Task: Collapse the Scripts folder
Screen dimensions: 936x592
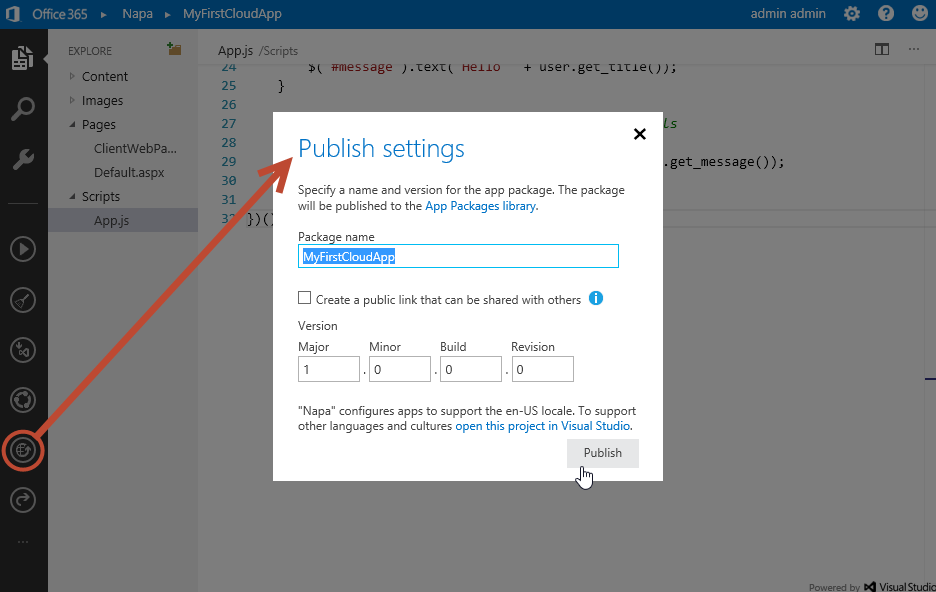Action: 73,197
